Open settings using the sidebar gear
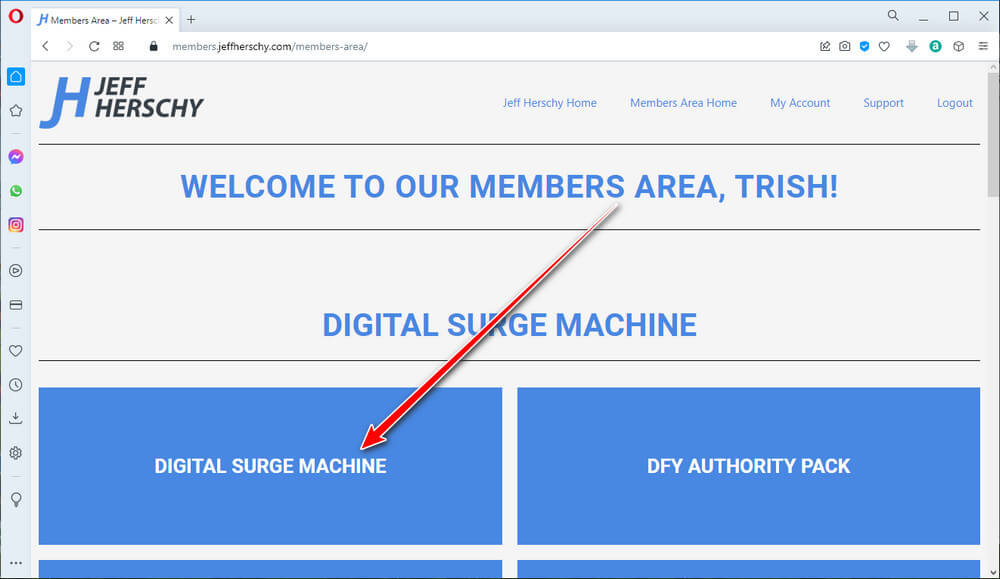1000x579 pixels. tap(16, 453)
